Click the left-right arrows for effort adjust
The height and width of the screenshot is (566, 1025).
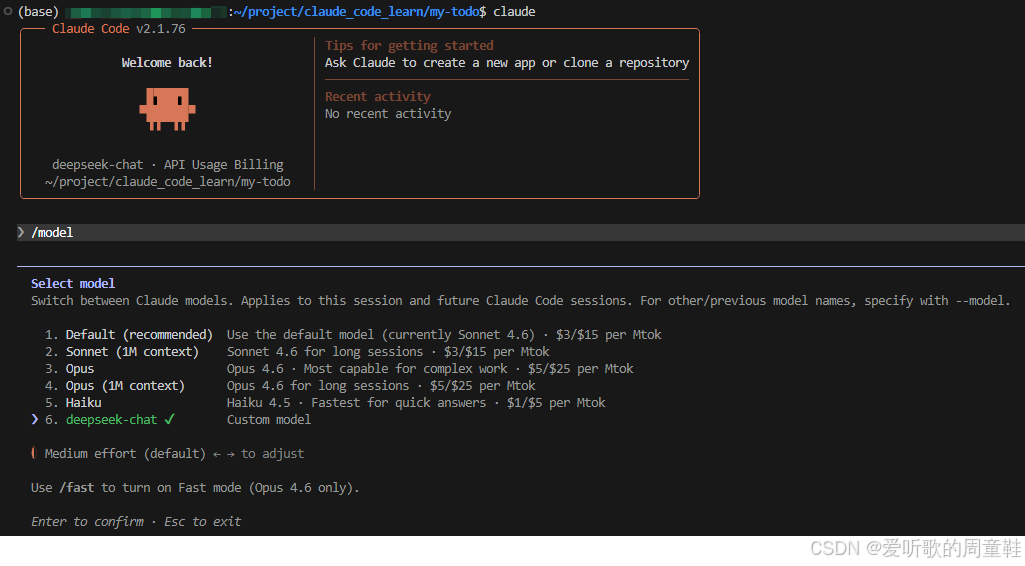pos(224,454)
